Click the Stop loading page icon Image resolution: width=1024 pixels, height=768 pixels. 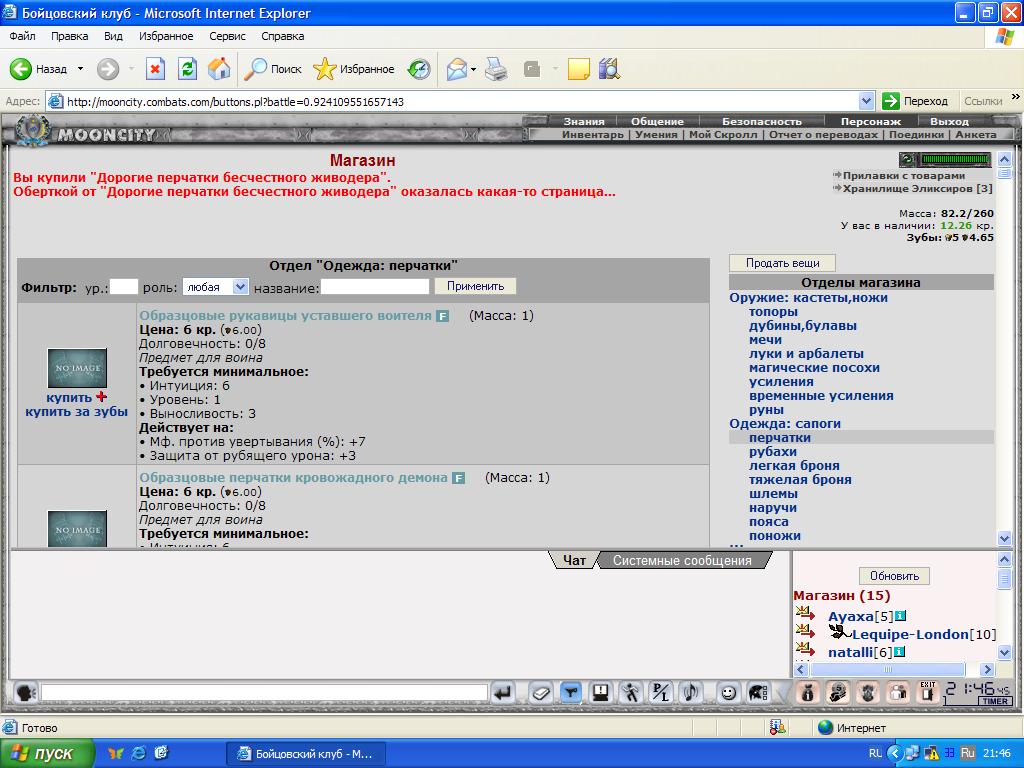pyautogui.click(x=155, y=69)
